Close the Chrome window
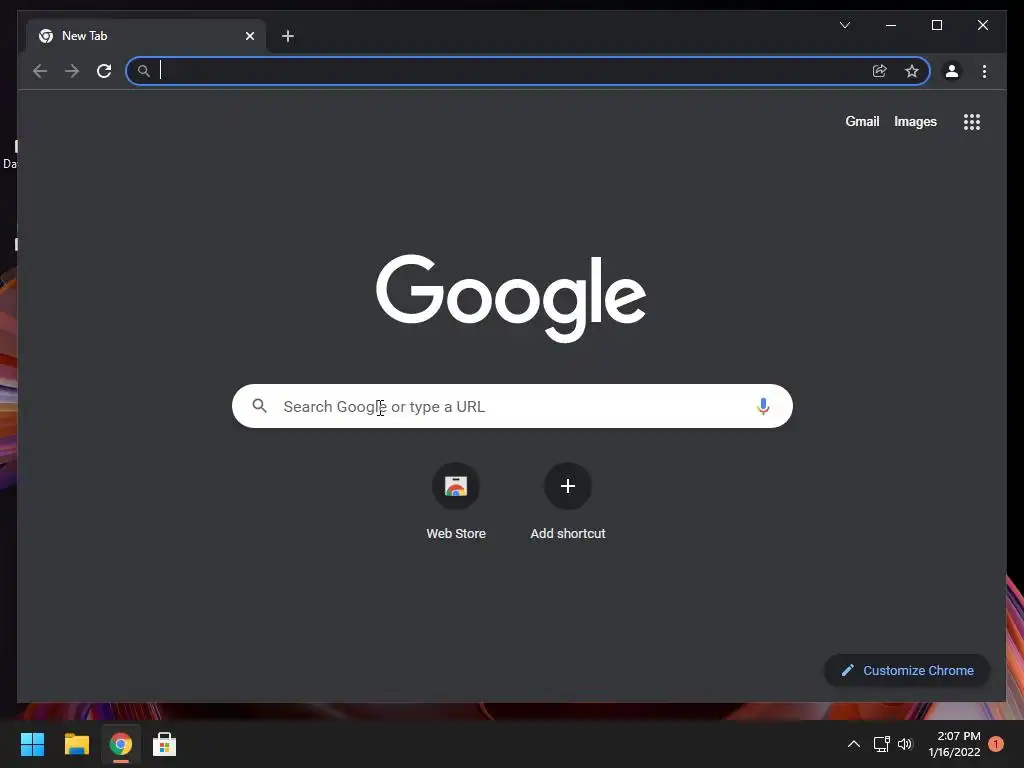1024x768 pixels. [982, 25]
